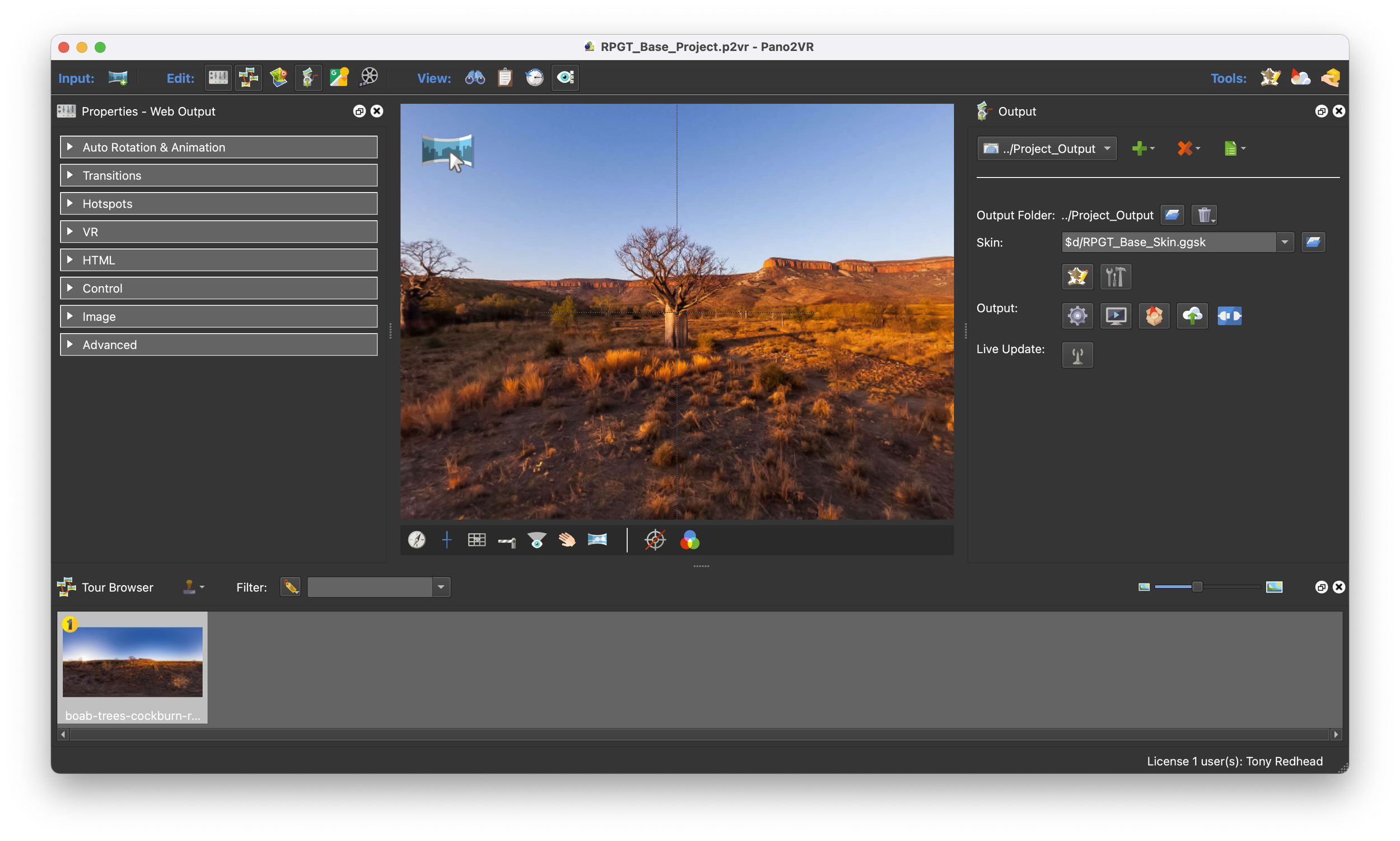The height and width of the screenshot is (841, 1400).
Task: Open the Skin file dropdown
Action: coord(1285,242)
